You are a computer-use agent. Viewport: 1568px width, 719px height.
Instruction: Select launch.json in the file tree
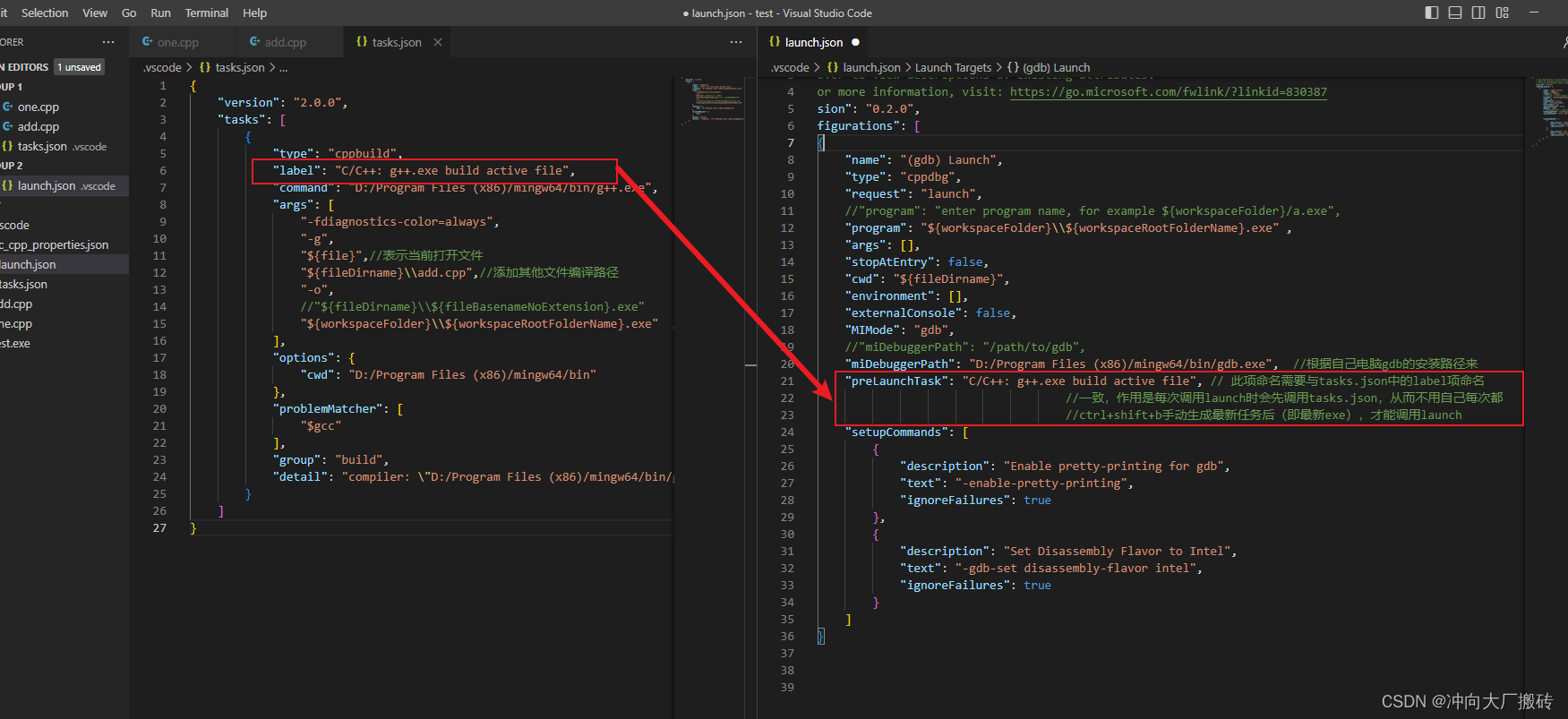point(64,264)
